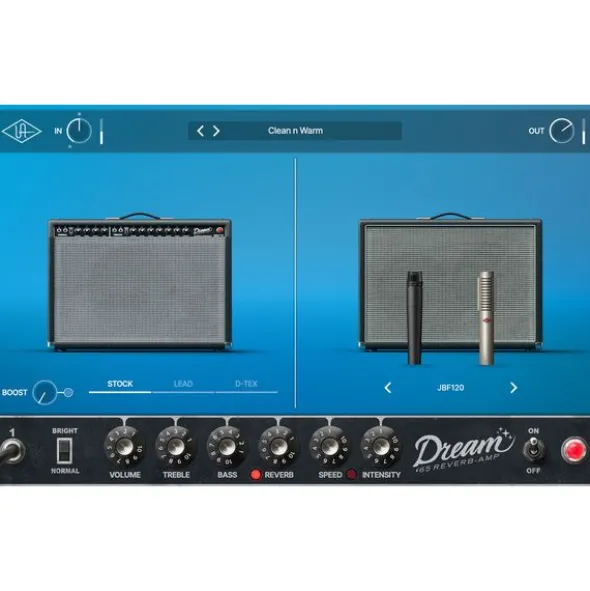The image size is (590, 591).
Task: Go to the previous preset arrow
Action: [x=201, y=131]
